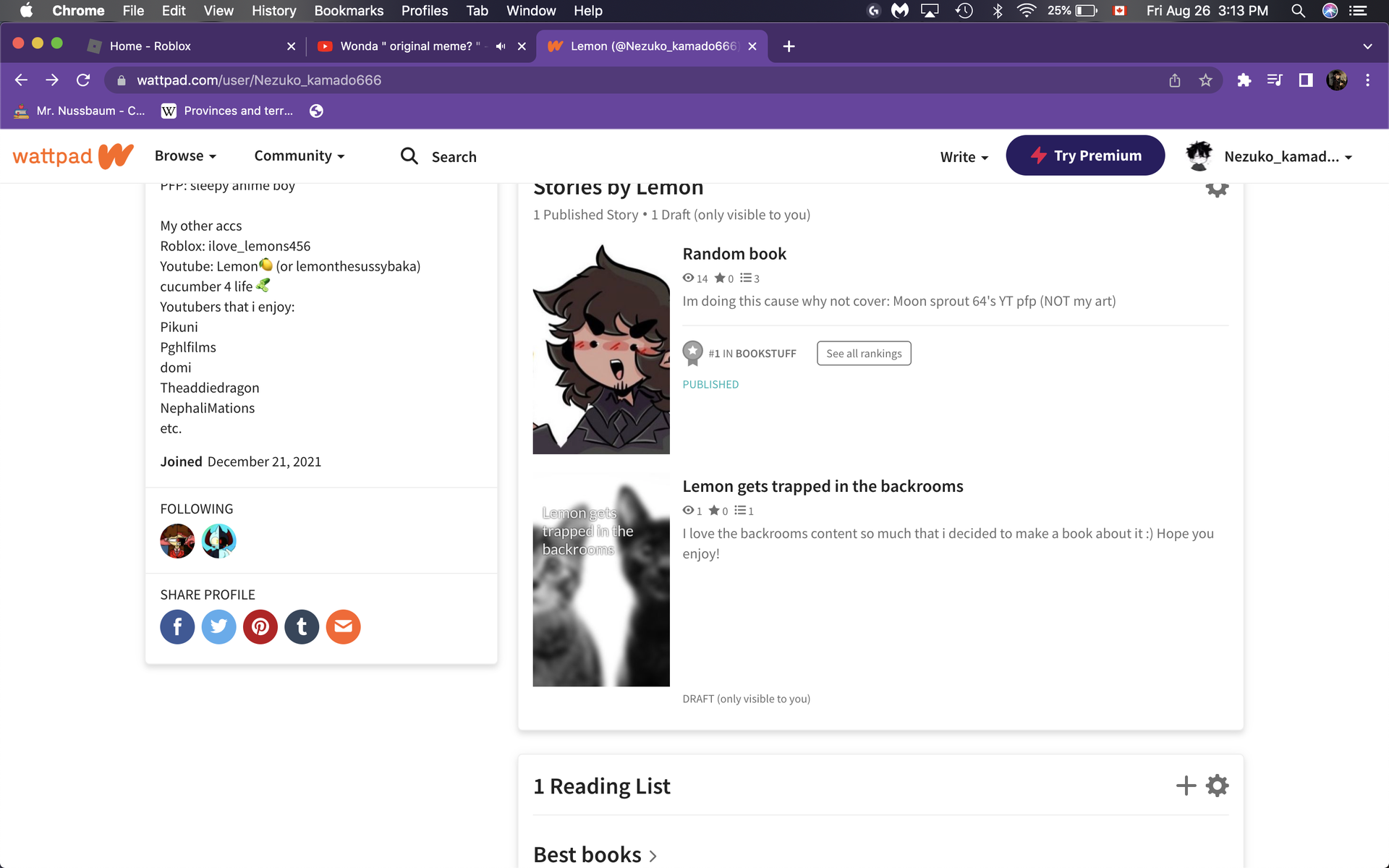Close the Home - Roblox tab

click(x=291, y=46)
